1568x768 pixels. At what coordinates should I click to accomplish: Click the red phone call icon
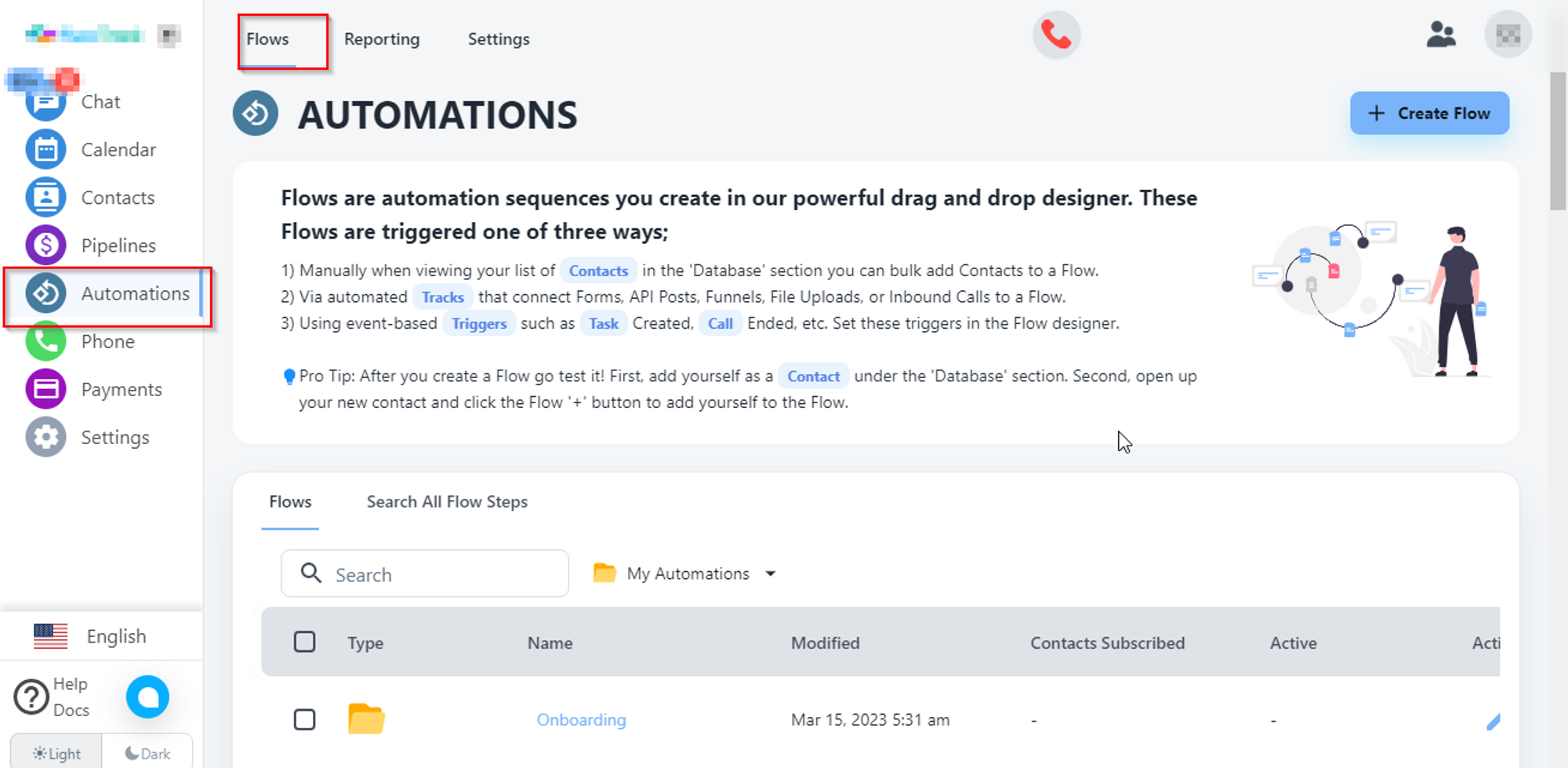point(1056,35)
